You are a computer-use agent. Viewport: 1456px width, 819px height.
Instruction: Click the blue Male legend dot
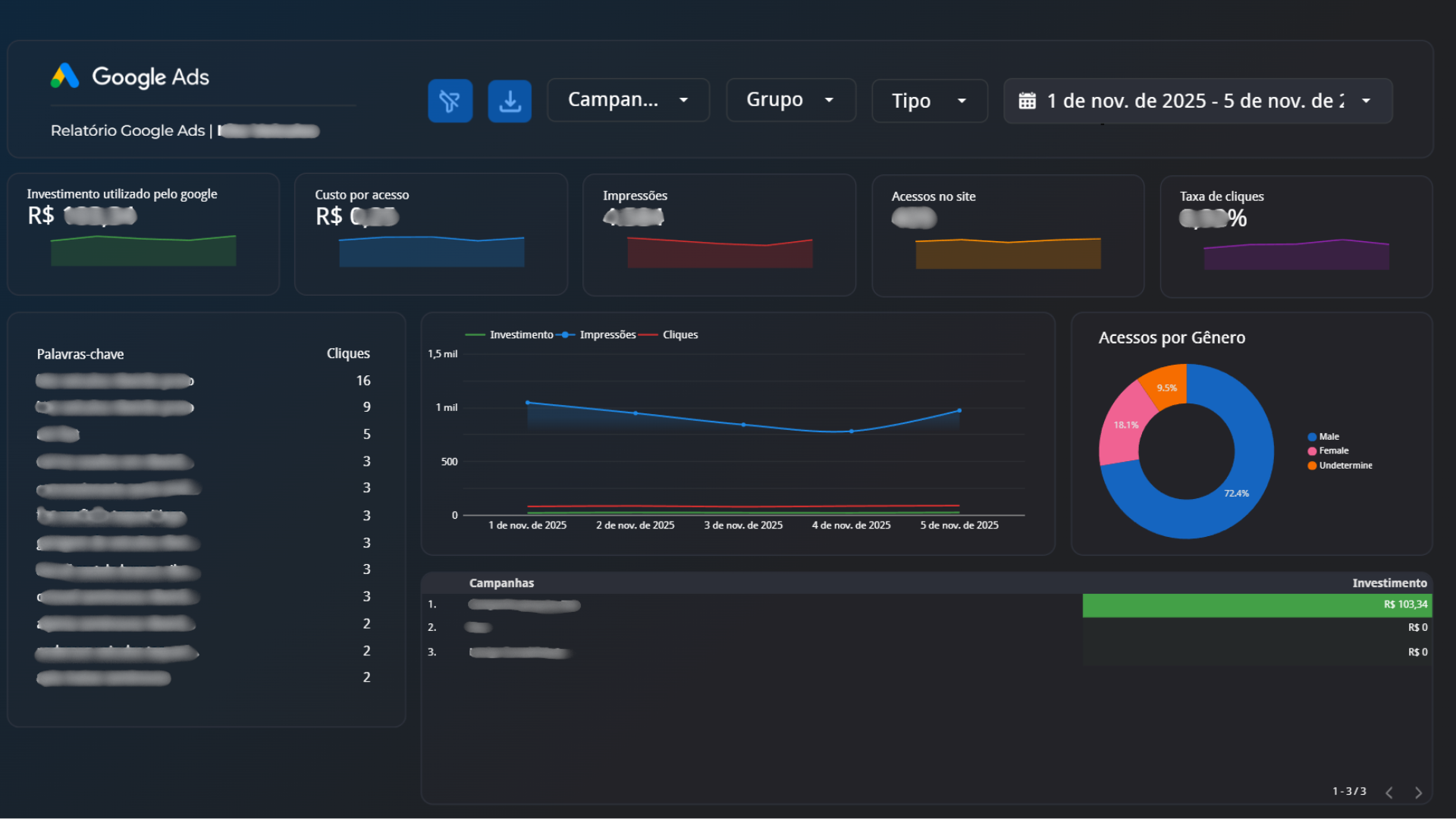[1312, 437]
